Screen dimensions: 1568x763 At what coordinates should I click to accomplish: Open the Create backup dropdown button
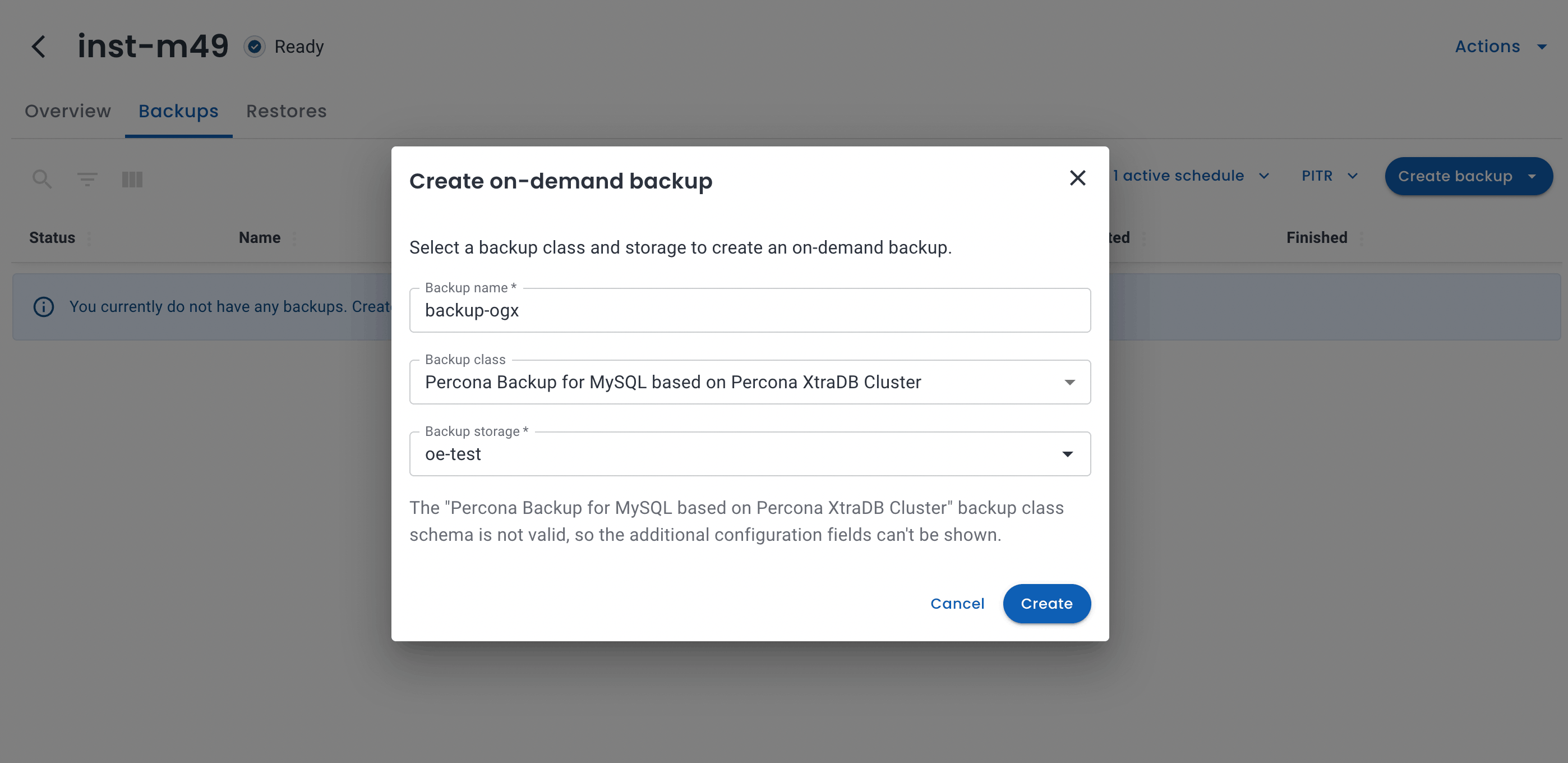coord(1468,176)
